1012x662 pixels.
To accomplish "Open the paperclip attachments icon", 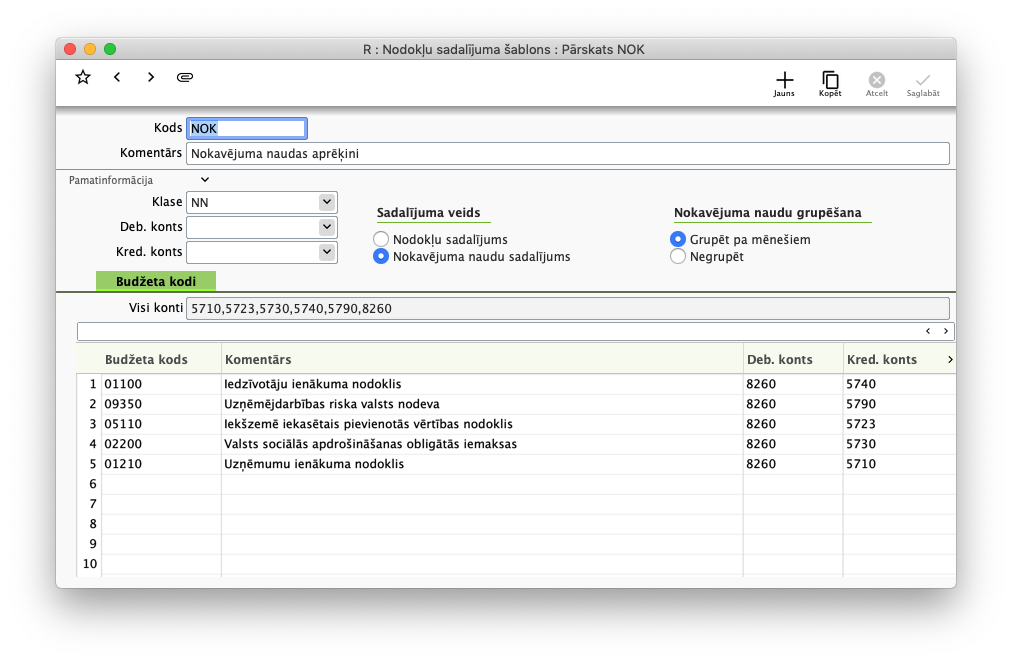I will click(185, 77).
